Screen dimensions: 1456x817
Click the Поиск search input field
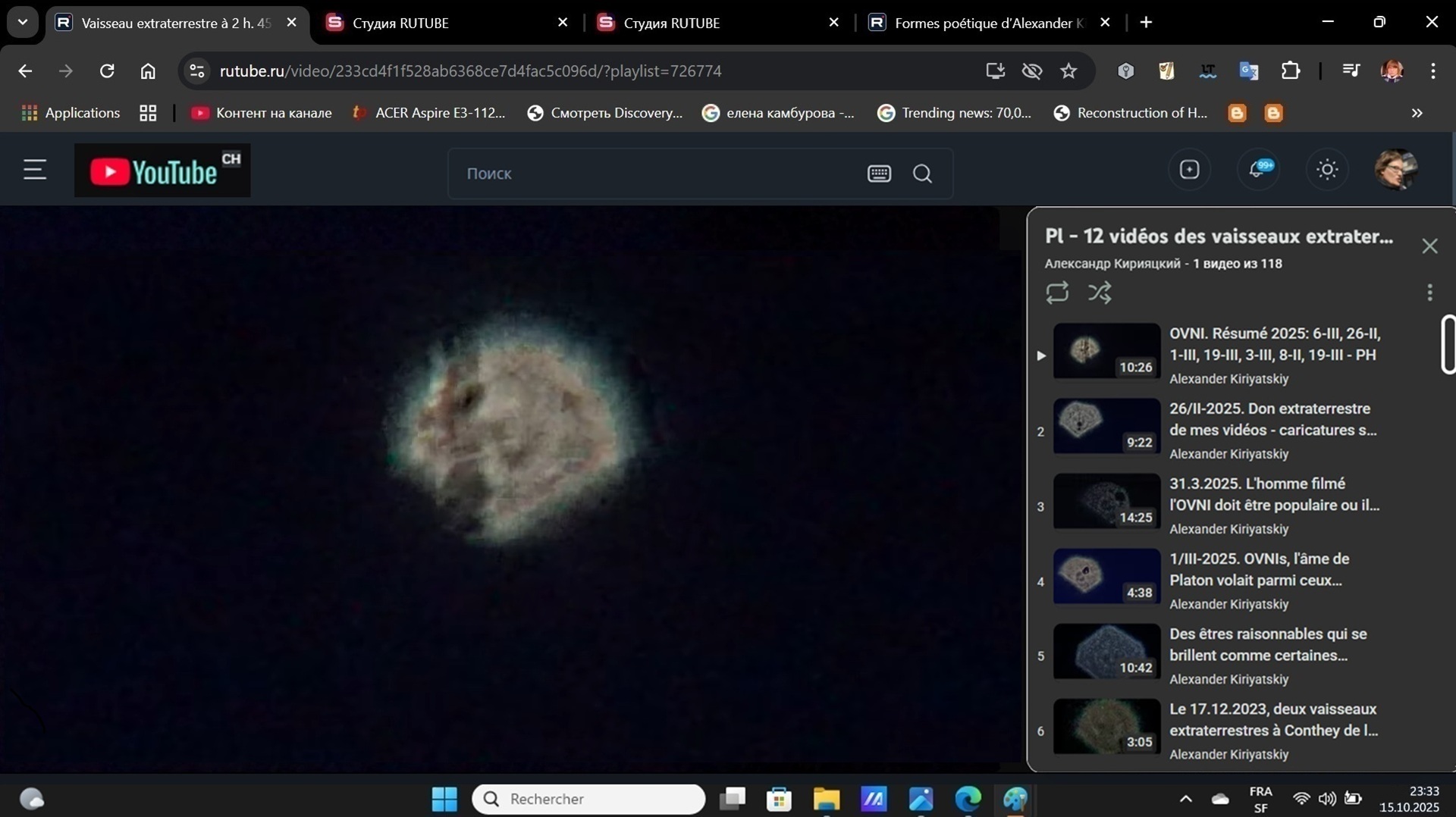[x=652, y=174]
